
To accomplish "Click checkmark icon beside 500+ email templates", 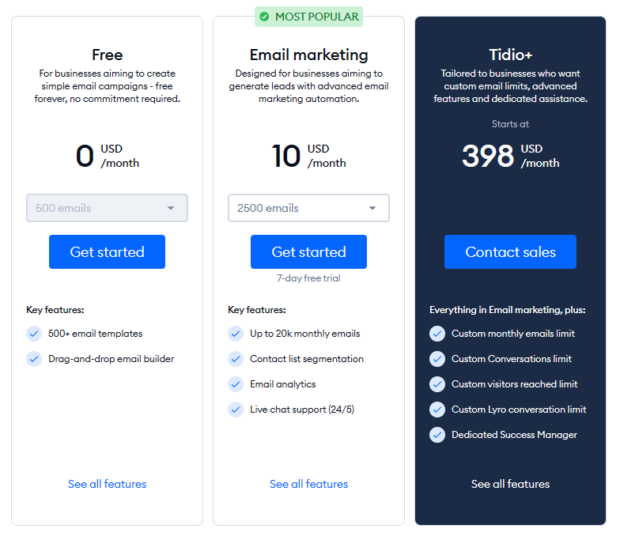I will coord(34,334).
